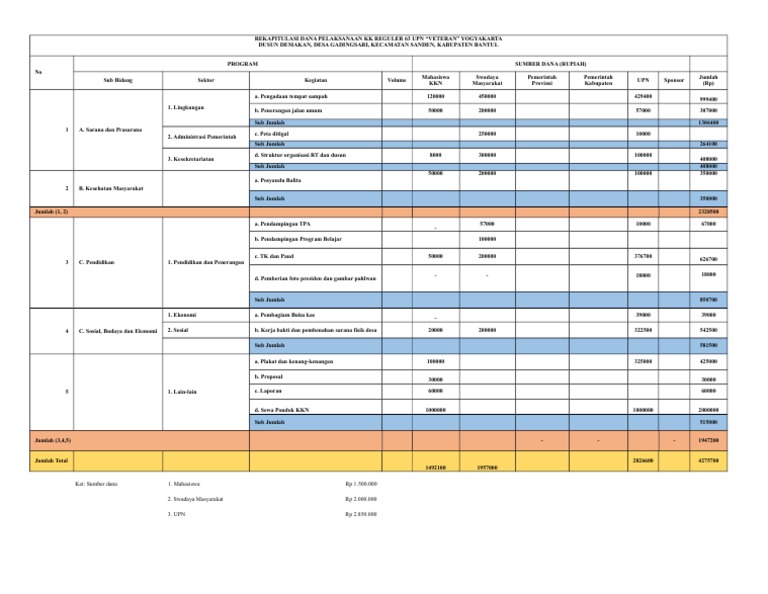Click the UPN column header
768x594 pixels.
[643, 80]
